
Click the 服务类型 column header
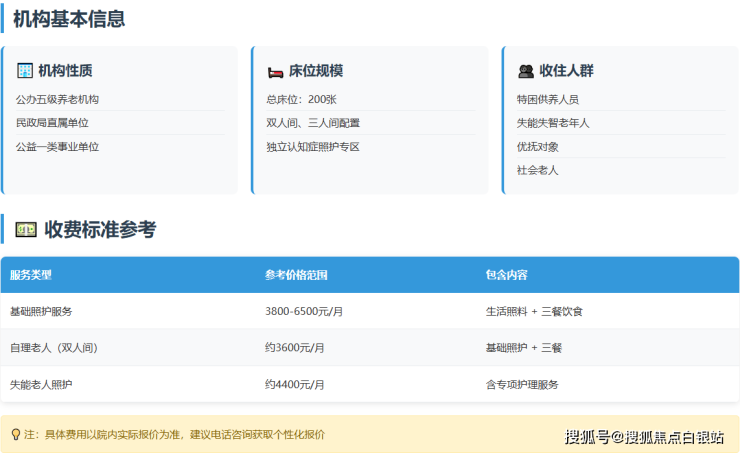tap(31, 275)
